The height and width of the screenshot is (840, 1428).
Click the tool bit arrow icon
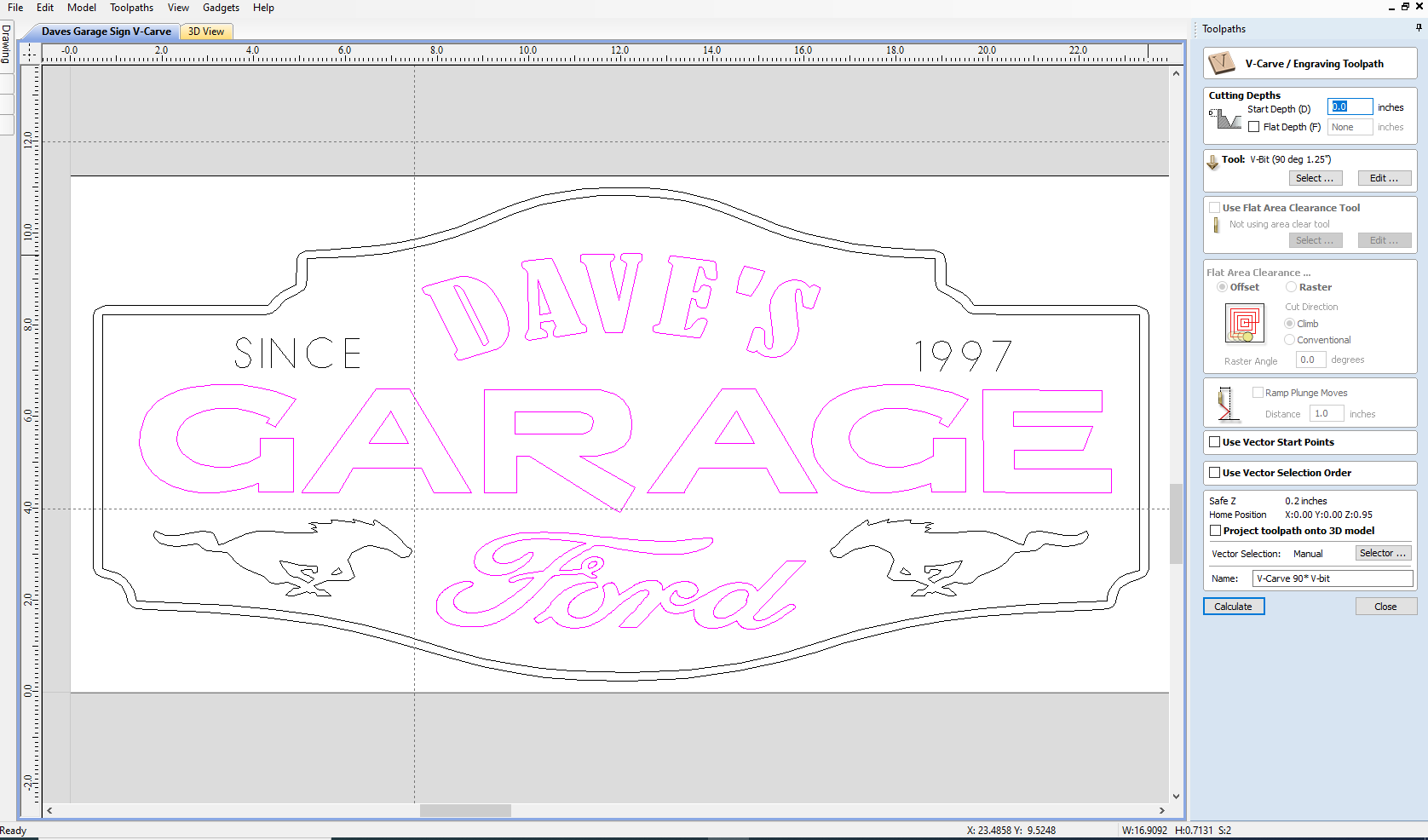(1212, 162)
